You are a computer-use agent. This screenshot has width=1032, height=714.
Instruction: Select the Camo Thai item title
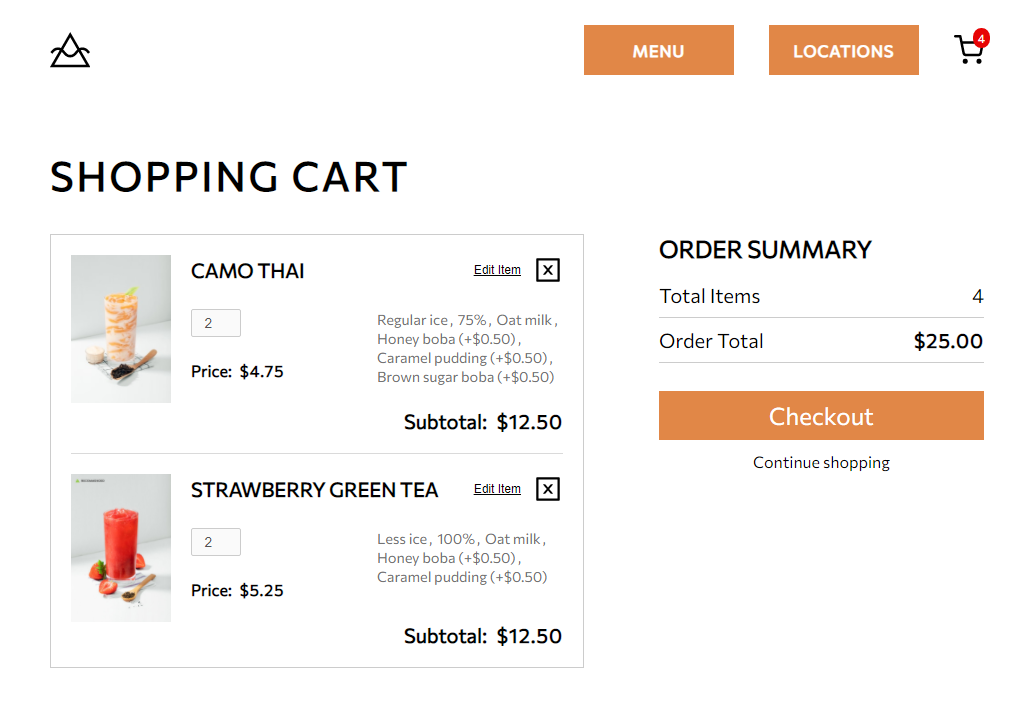click(x=247, y=271)
